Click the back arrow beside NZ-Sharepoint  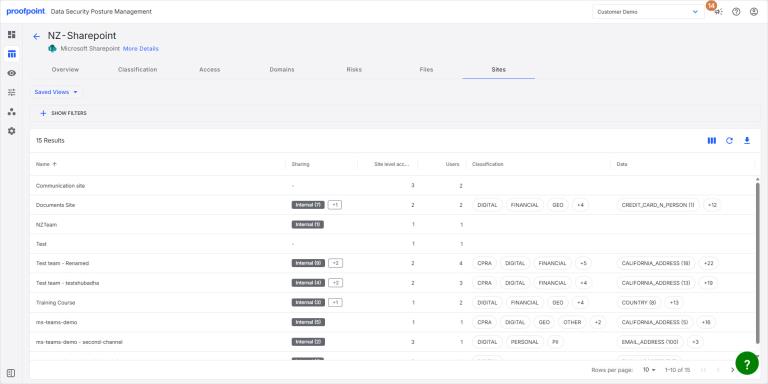coord(36,36)
